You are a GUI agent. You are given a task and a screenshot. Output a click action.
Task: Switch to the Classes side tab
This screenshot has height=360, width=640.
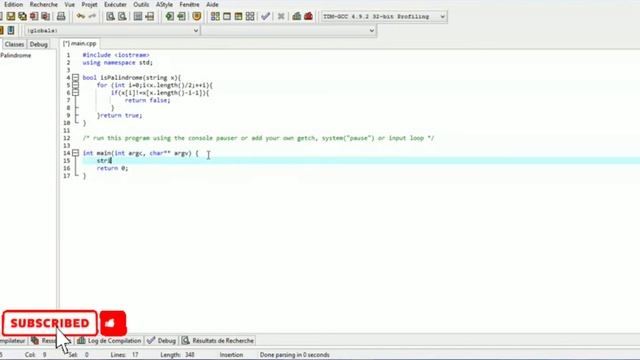[x=14, y=44]
